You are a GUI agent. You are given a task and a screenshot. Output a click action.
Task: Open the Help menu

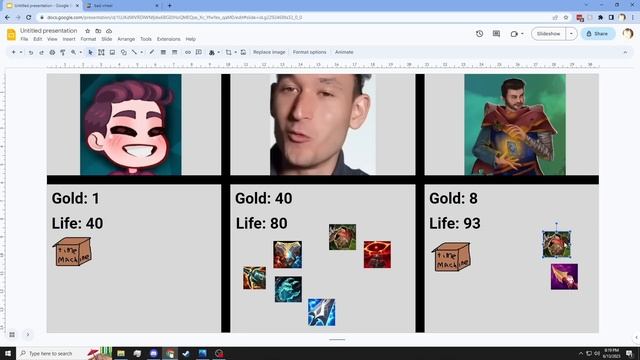(x=191, y=39)
